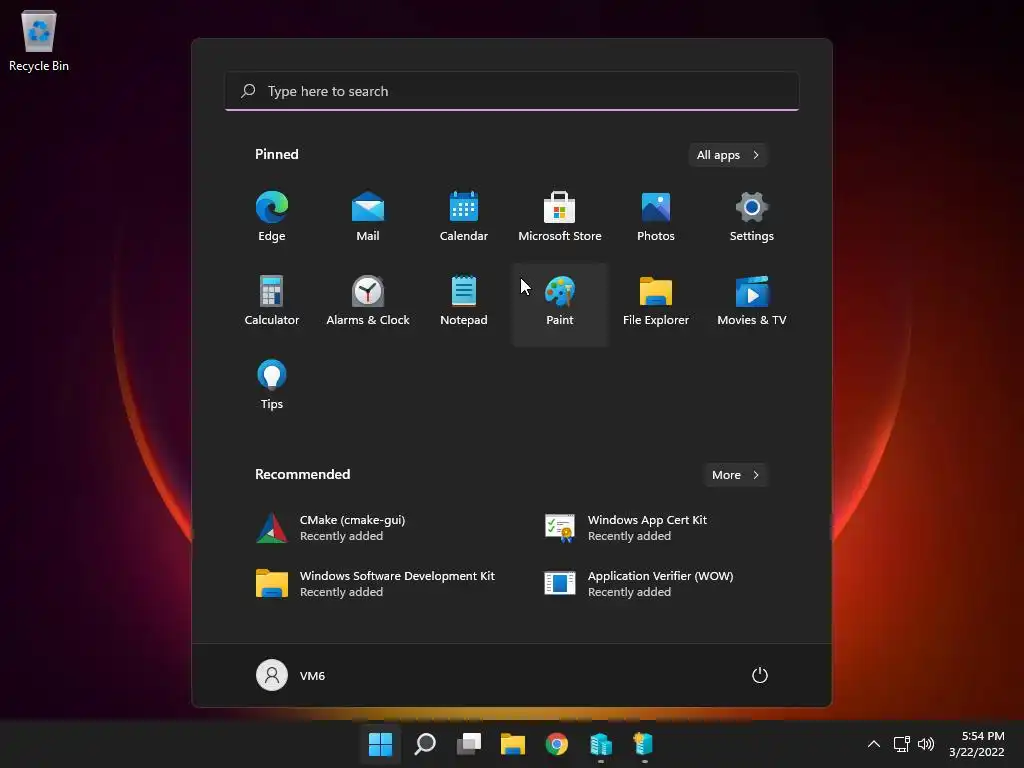Open Settings from pinned apps
The image size is (1024, 768).
(x=752, y=217)
